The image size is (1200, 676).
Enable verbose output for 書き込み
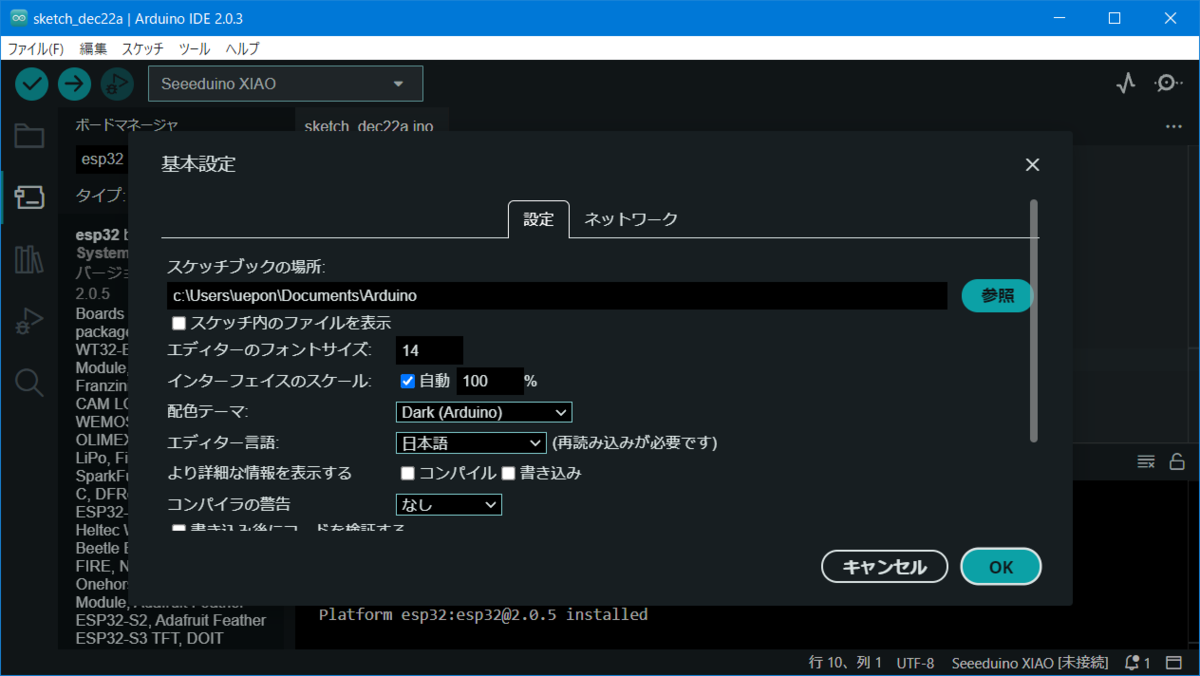point(508,473)
